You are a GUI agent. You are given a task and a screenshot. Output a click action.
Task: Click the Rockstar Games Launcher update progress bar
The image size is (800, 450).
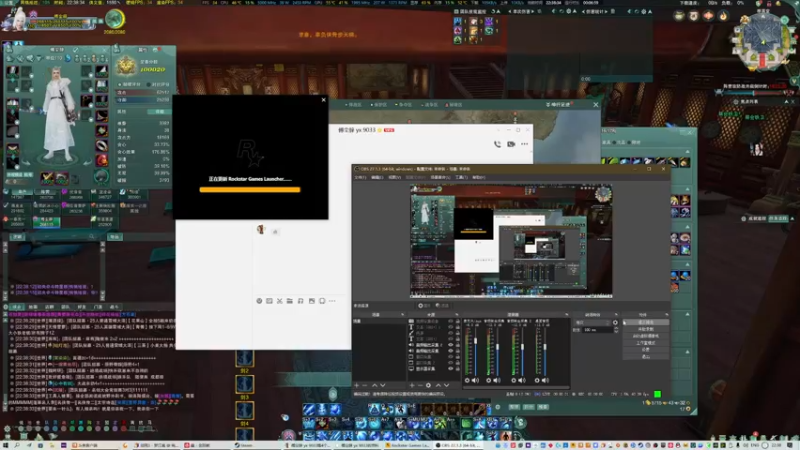point(249,190)
